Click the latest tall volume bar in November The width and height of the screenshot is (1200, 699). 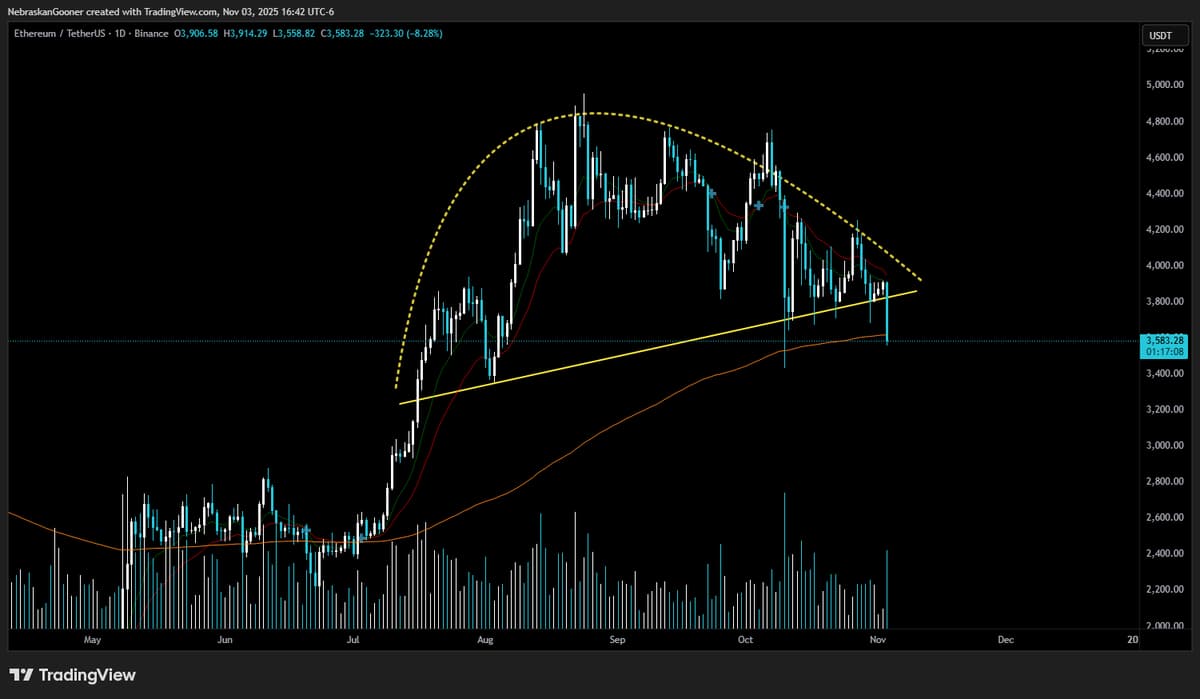click(887, 590)
